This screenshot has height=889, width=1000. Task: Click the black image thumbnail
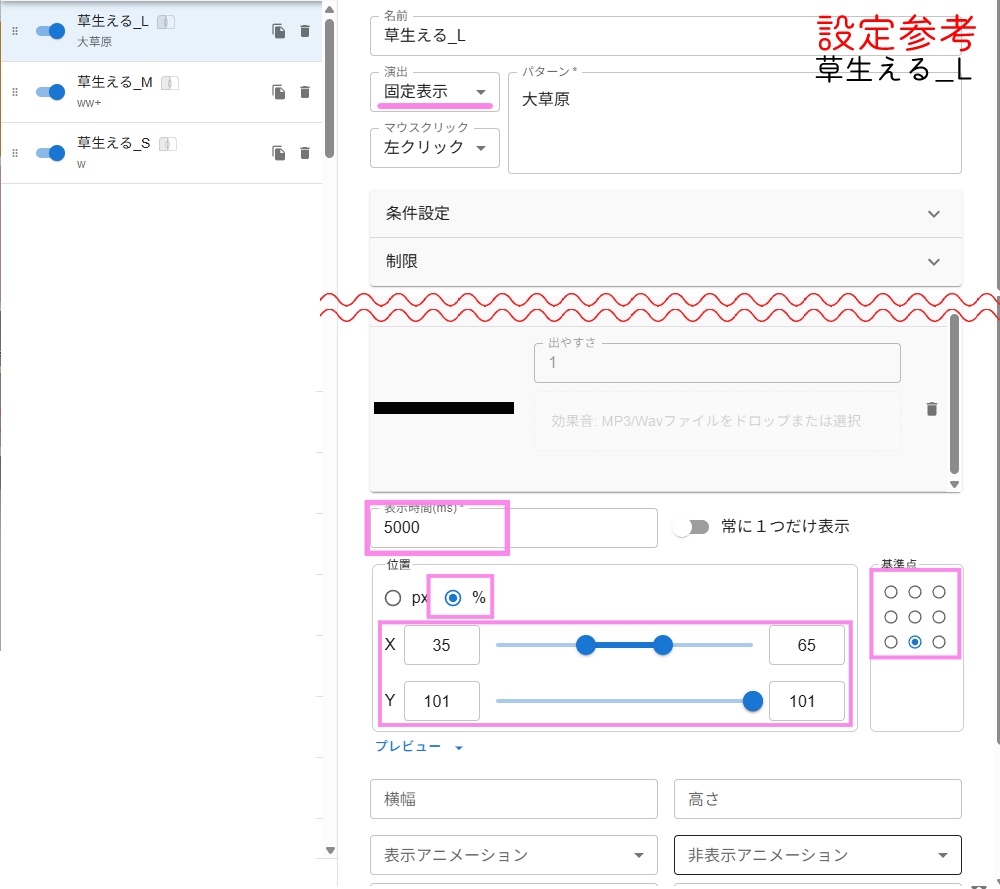444,408
